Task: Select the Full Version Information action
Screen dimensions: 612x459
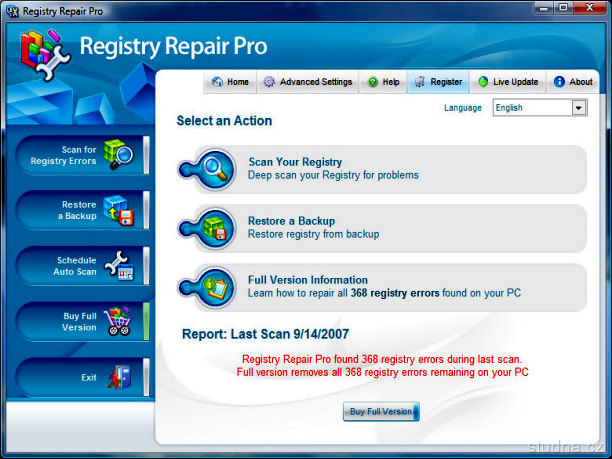Action: 382,288
